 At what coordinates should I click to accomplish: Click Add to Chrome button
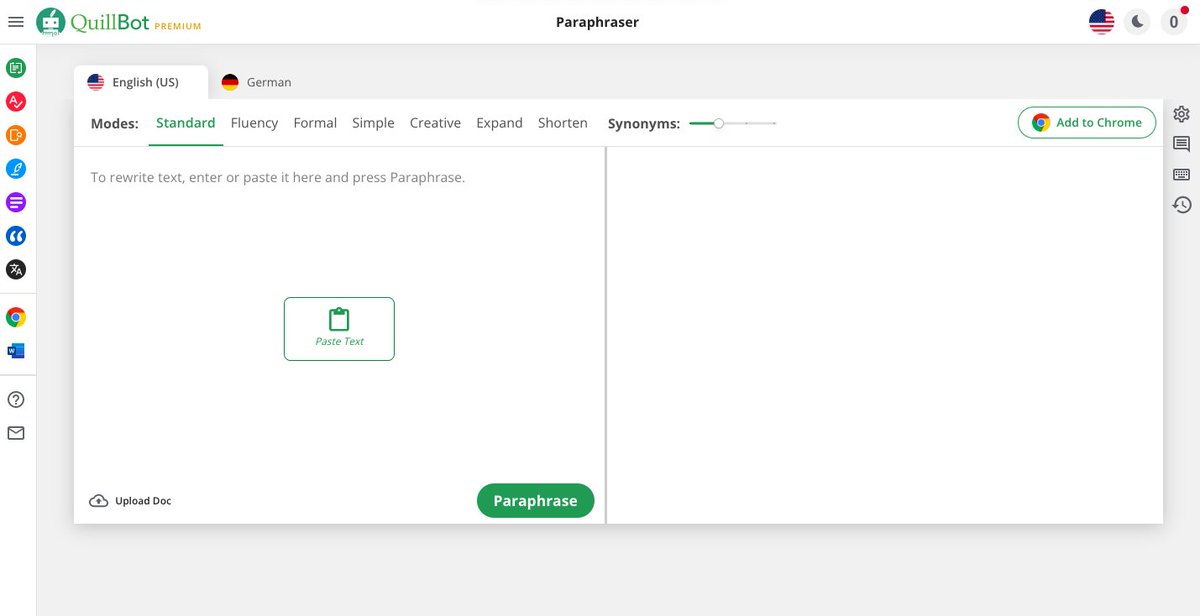pyautogui.click(x=1087, y=122)
